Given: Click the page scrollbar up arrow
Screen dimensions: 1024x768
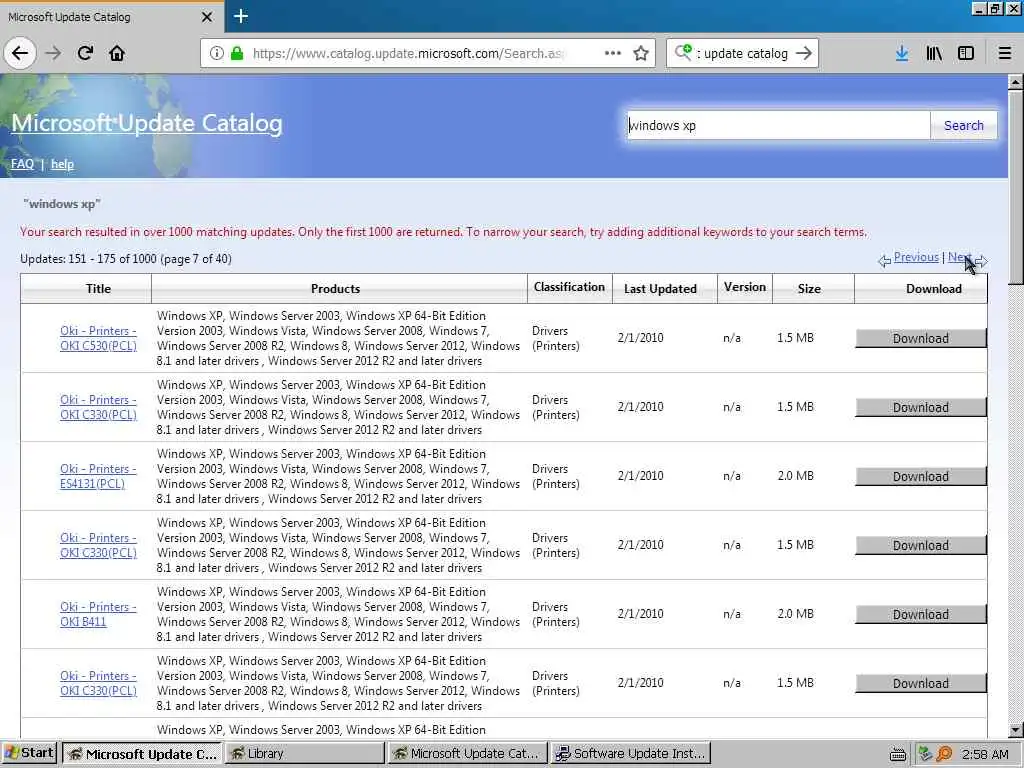Looking at the screenshot, I should pyautogui.click(x=1016, y=82).
